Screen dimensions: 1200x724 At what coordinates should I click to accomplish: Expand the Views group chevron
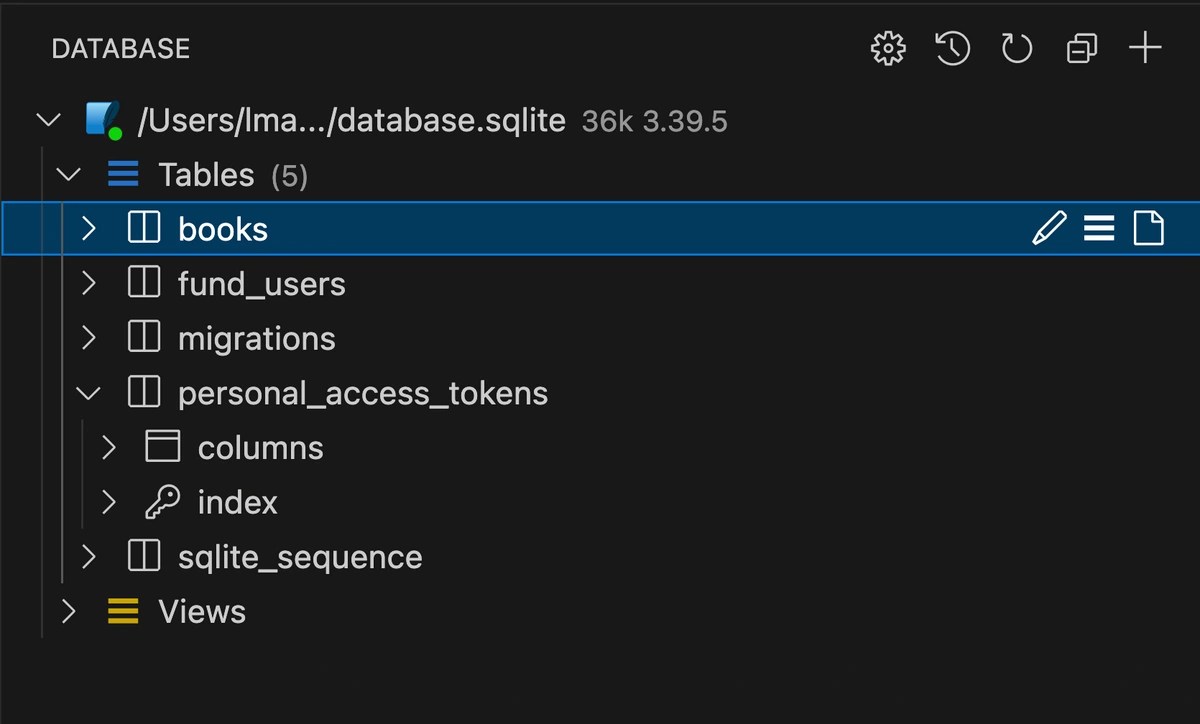(x=68, y=611)
